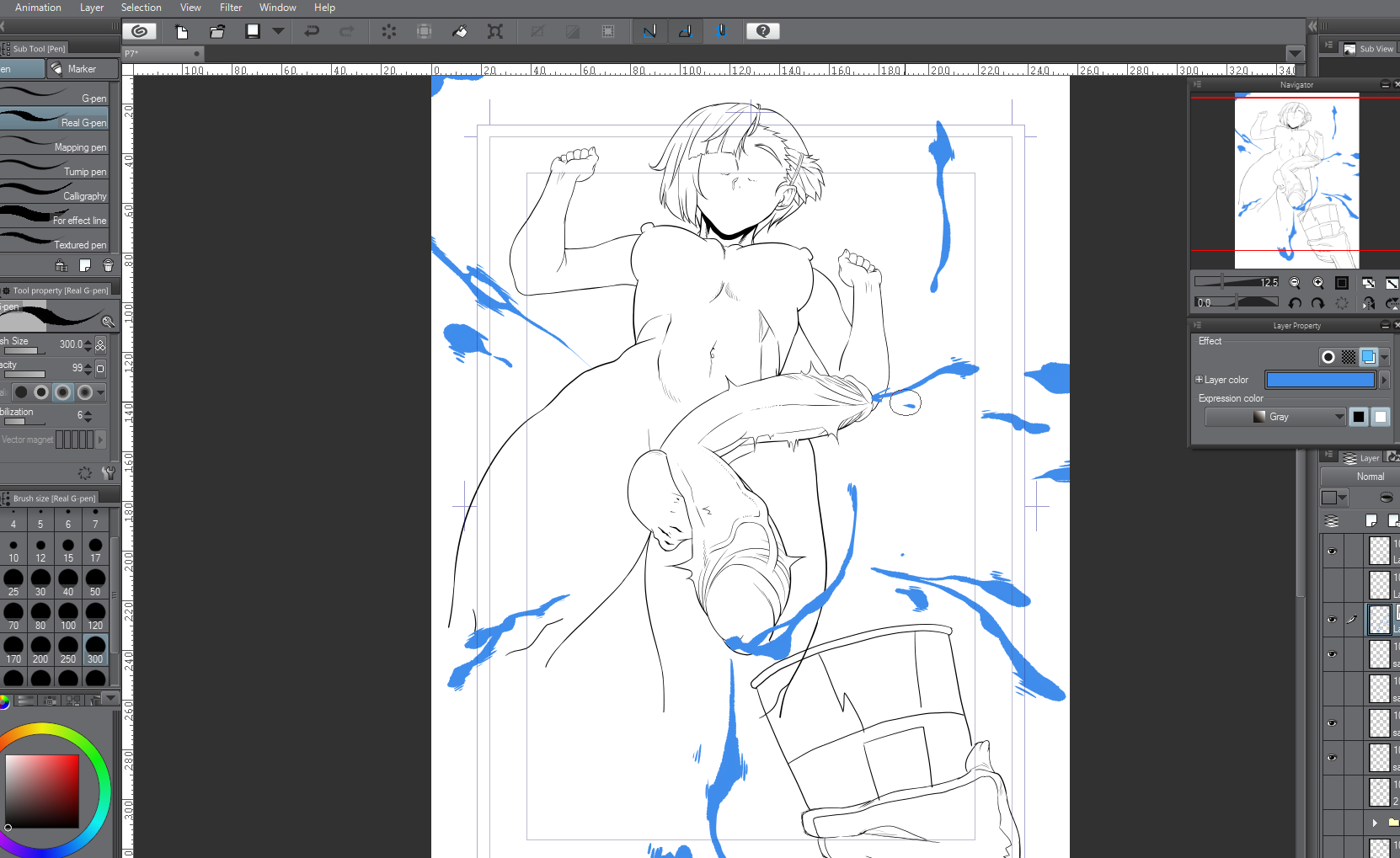
Task: Click the Save icon in toolbar
Action: tap(252, 31)
